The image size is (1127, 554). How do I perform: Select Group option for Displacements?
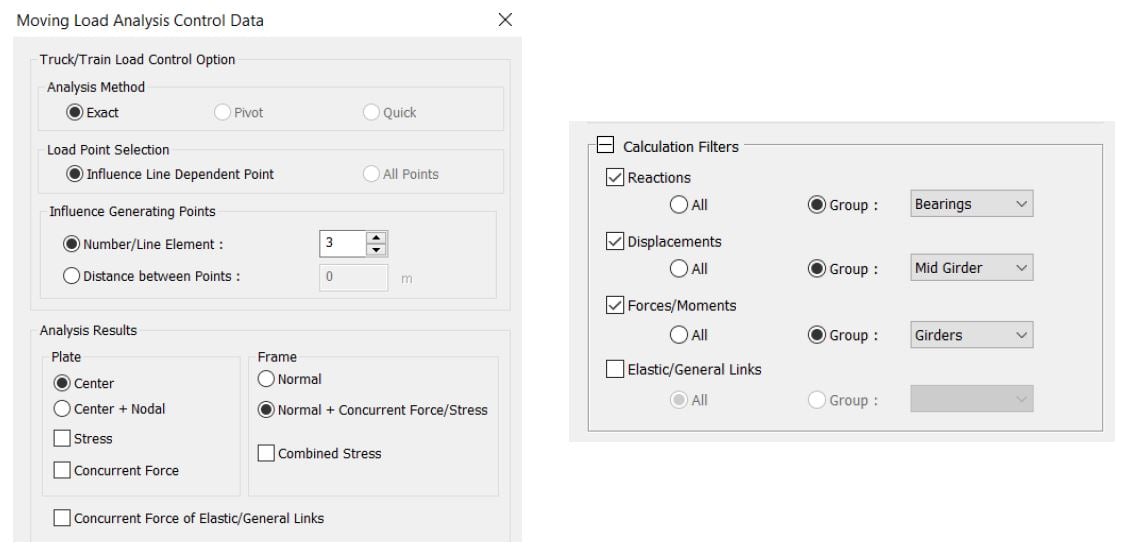click(816, 269)
